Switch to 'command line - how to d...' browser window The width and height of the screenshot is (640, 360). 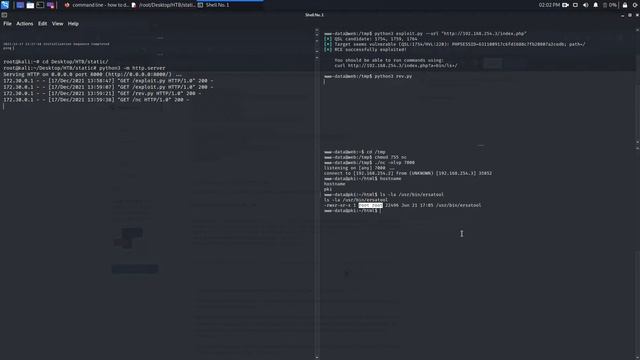96,5
